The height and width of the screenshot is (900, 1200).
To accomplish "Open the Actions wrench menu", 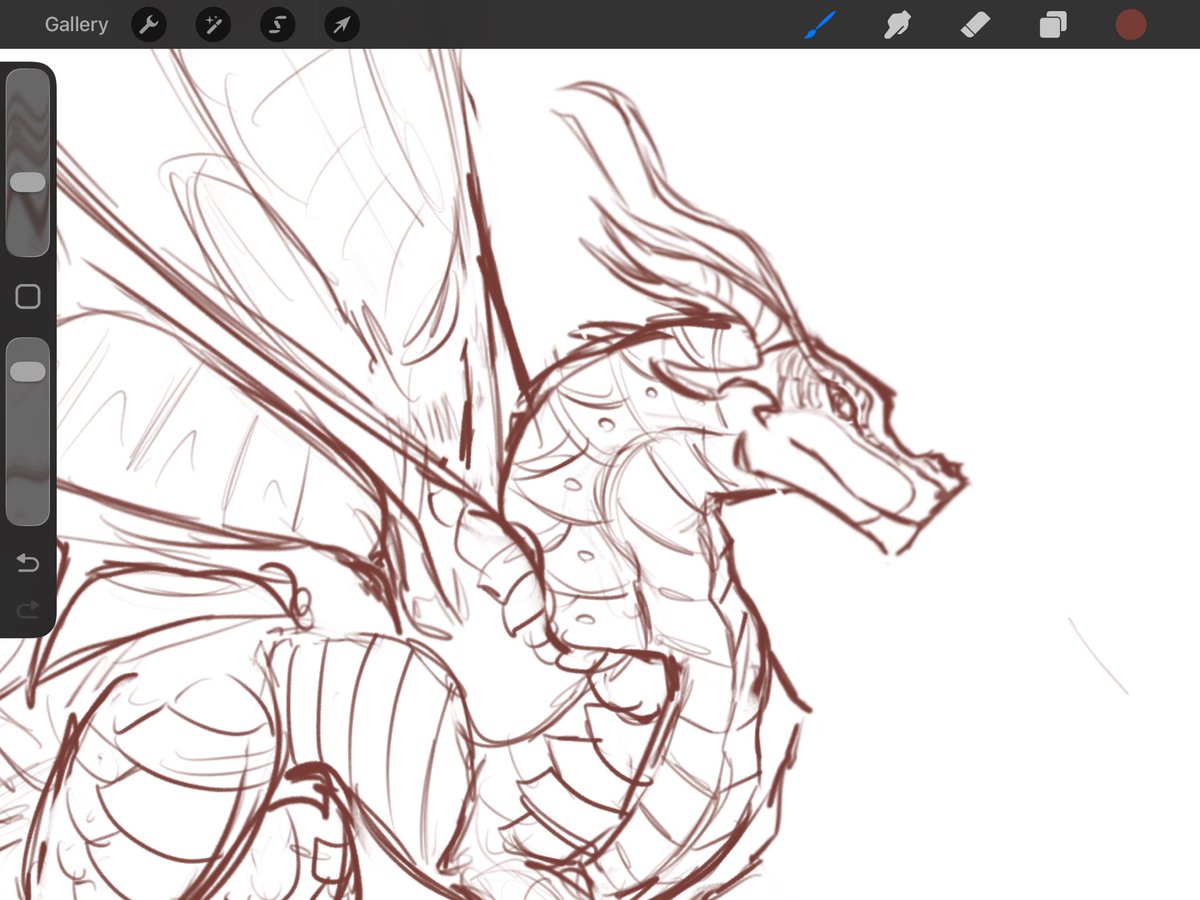I will (x=148, y=25).
